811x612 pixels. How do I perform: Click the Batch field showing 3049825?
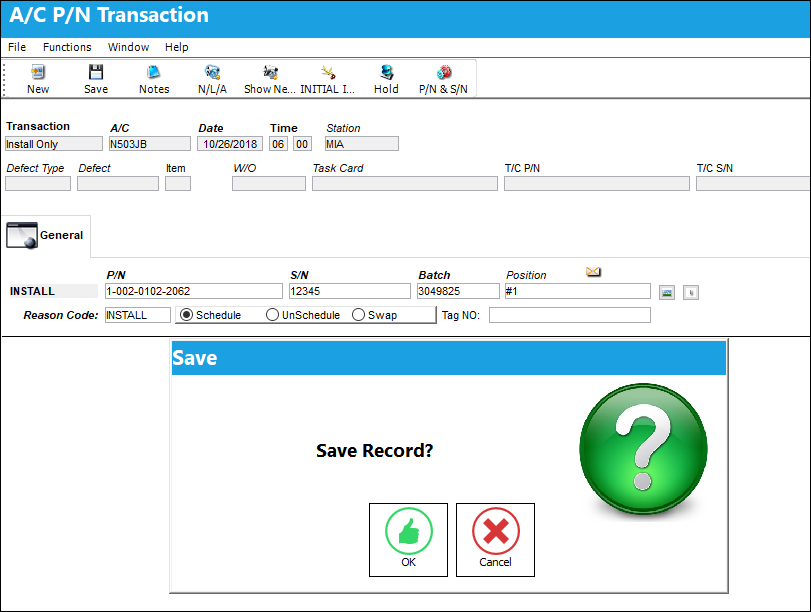pyautogui.click(x=458, y=291)
